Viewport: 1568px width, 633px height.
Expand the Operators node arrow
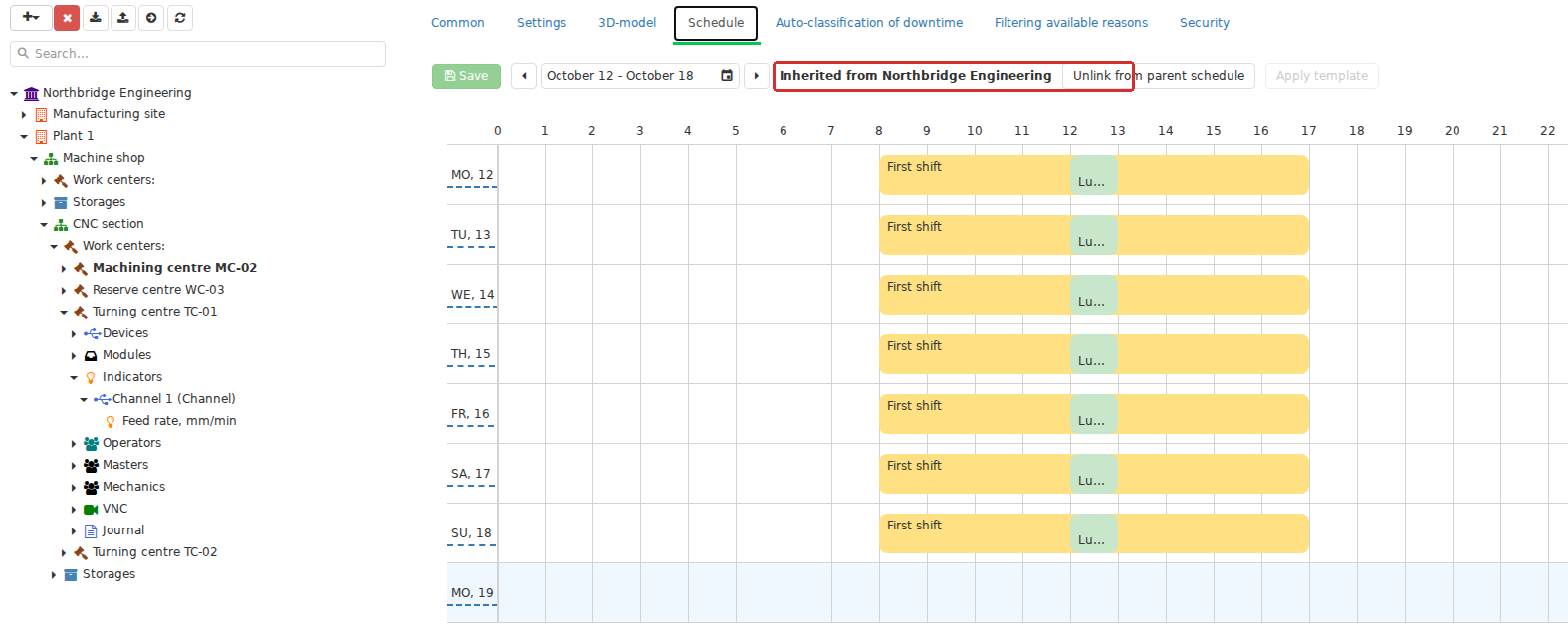74,444
